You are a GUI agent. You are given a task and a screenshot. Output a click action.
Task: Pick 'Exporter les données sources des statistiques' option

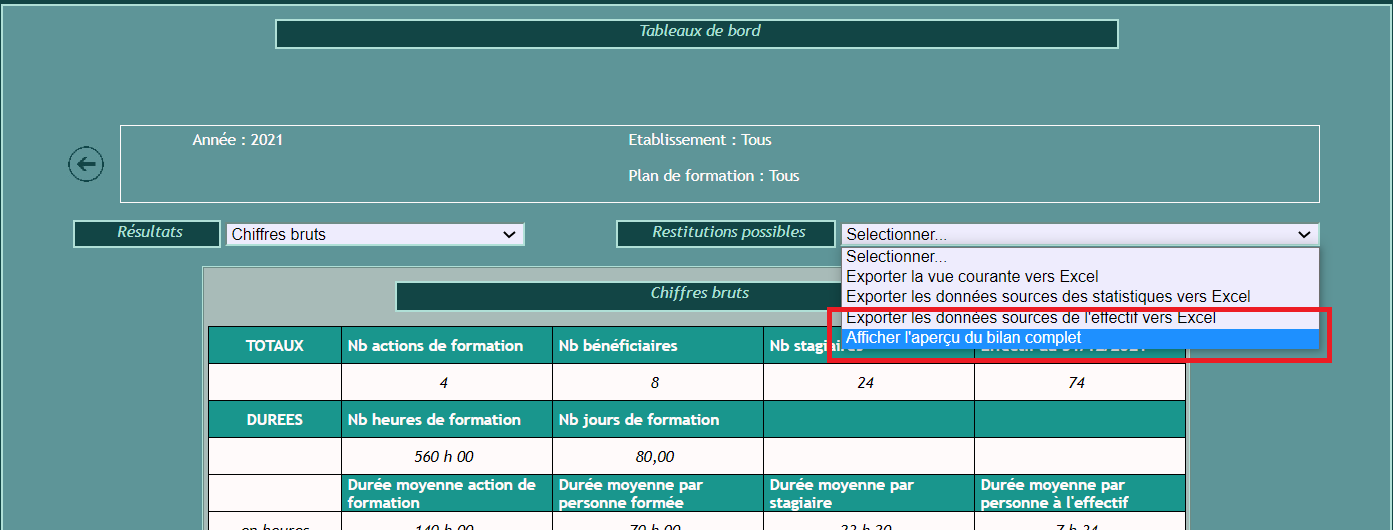click(1047, 297)
